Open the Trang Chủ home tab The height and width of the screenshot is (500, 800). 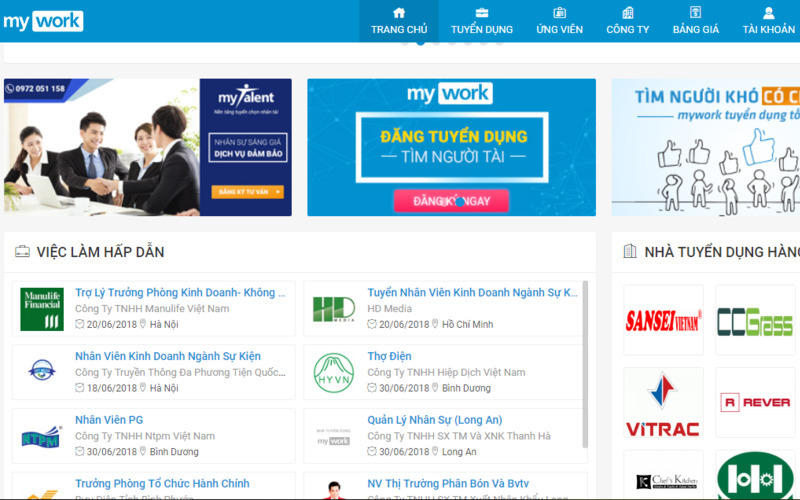pyautogui.click(x=399, y=21)
